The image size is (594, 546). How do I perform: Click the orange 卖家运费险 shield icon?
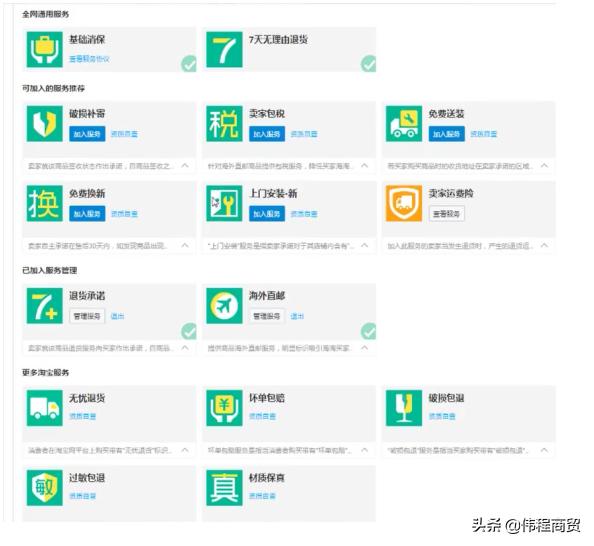(x=404, y=203)
